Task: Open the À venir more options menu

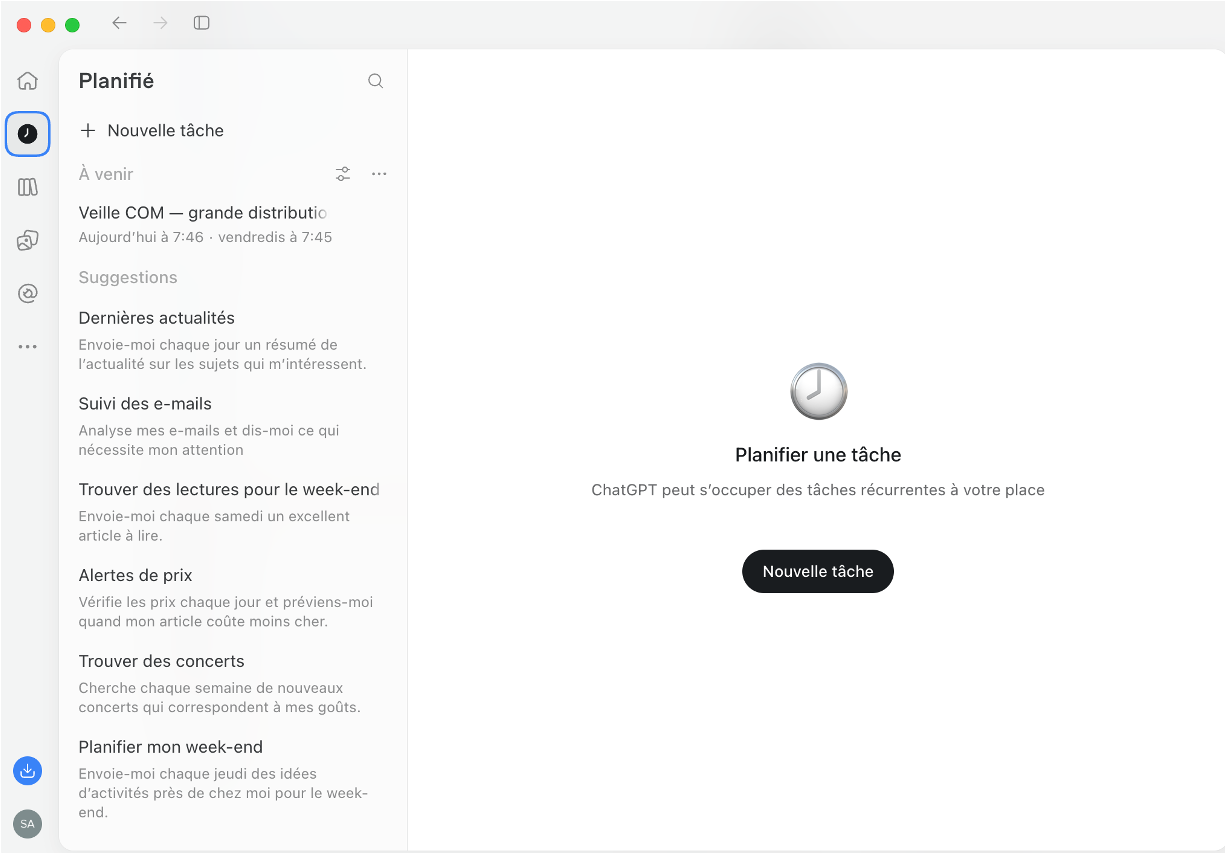Action: tap(379, 174)
